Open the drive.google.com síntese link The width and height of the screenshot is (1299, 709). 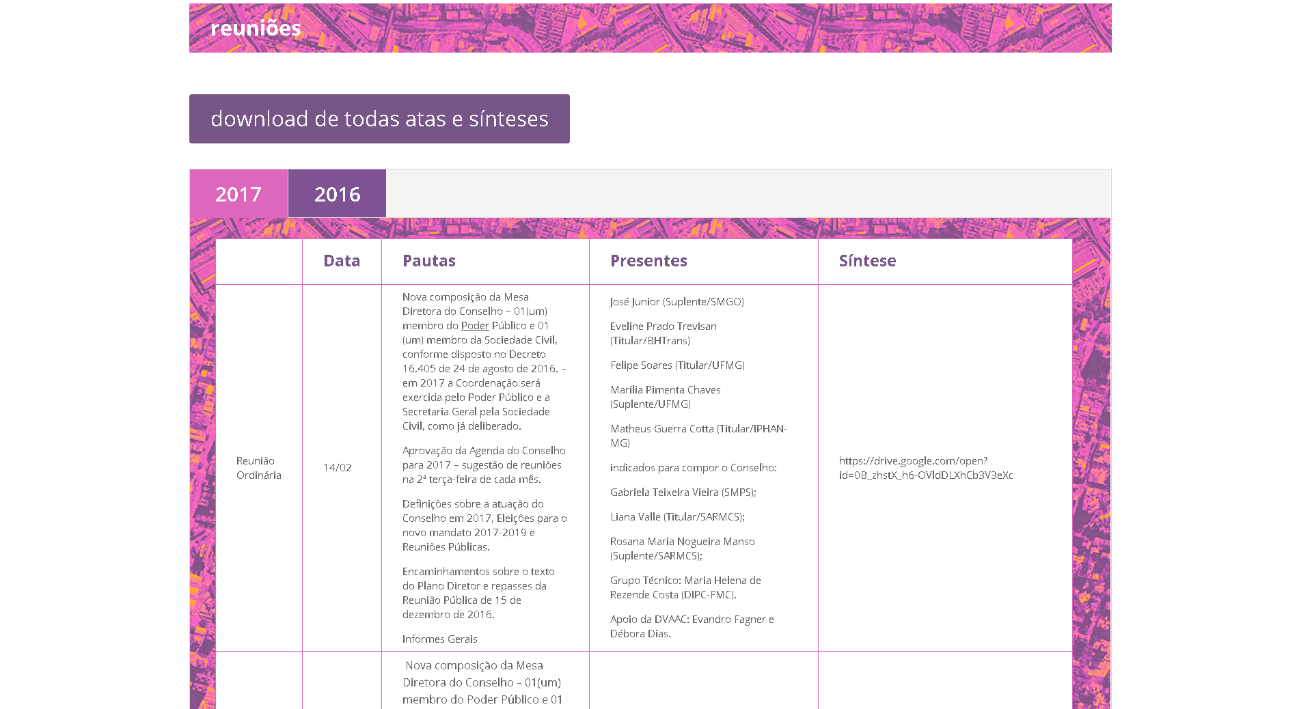pyautogui.click(x=926, y=468)
